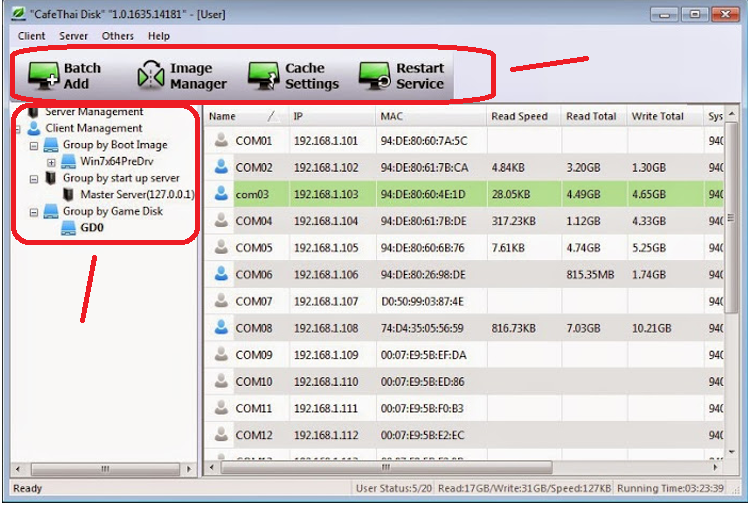Select Client Management tree label
748x505 pixels.
[x=94, y=128]
